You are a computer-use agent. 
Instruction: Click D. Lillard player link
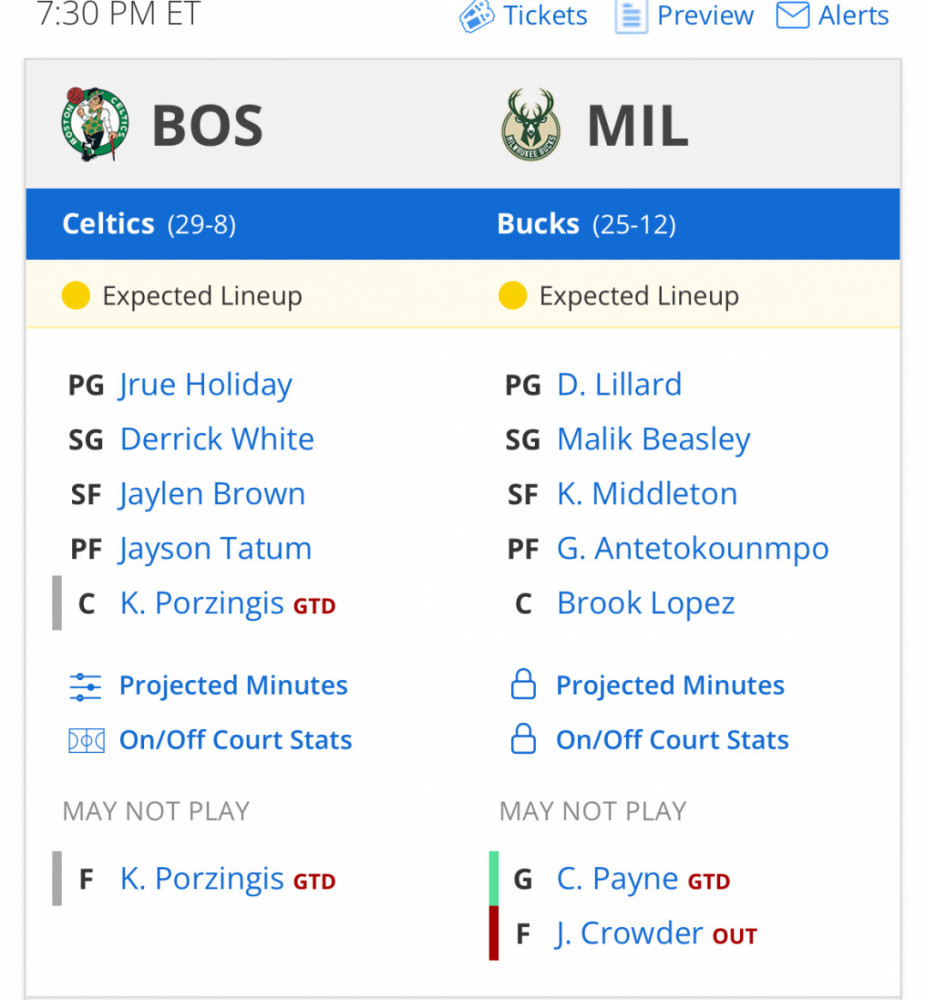click(619, 385)
